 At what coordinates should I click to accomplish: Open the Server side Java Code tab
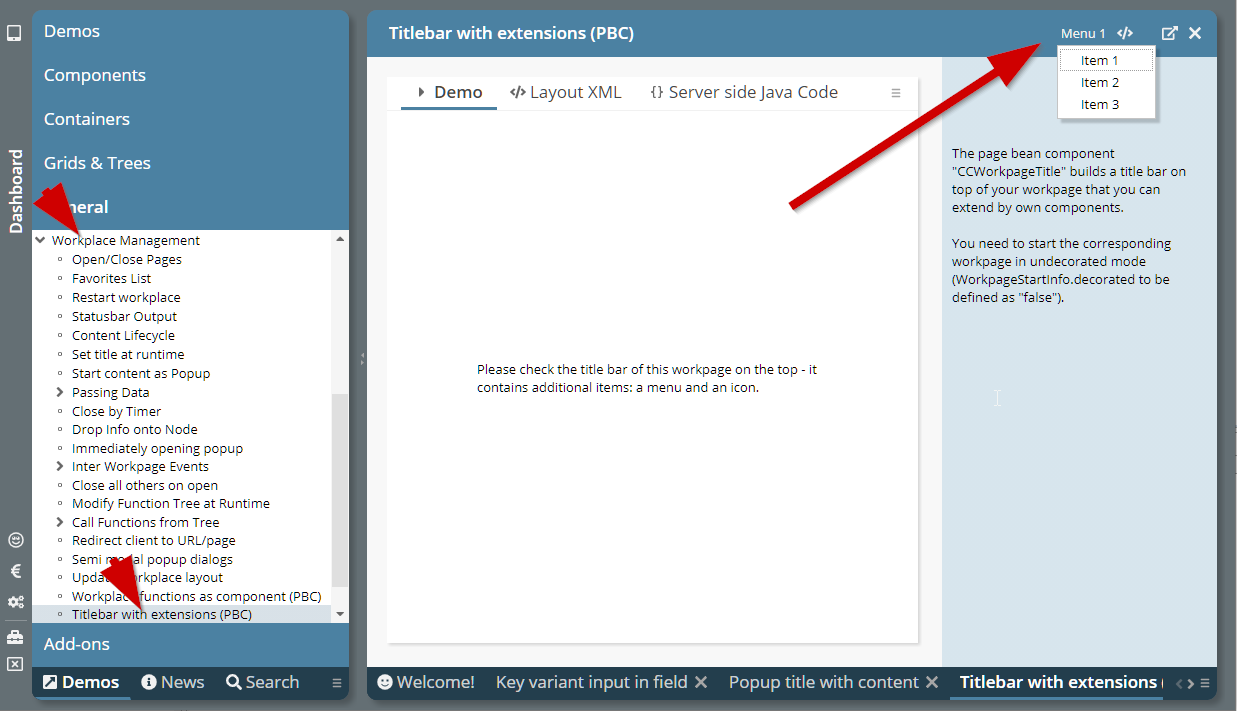(743, 92)
